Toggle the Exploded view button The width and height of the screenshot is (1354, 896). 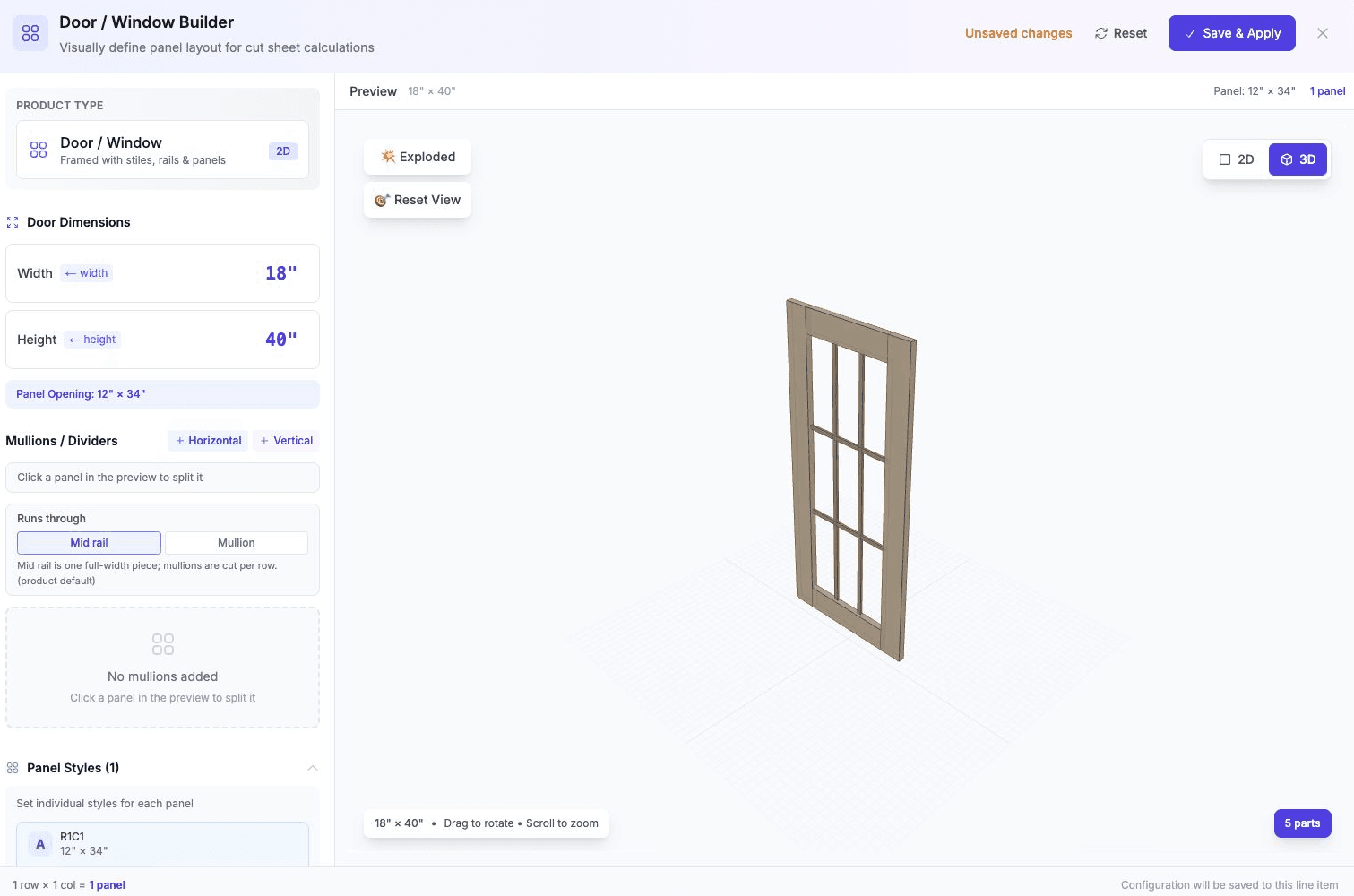pyautogui.click(x=418, y=157)
